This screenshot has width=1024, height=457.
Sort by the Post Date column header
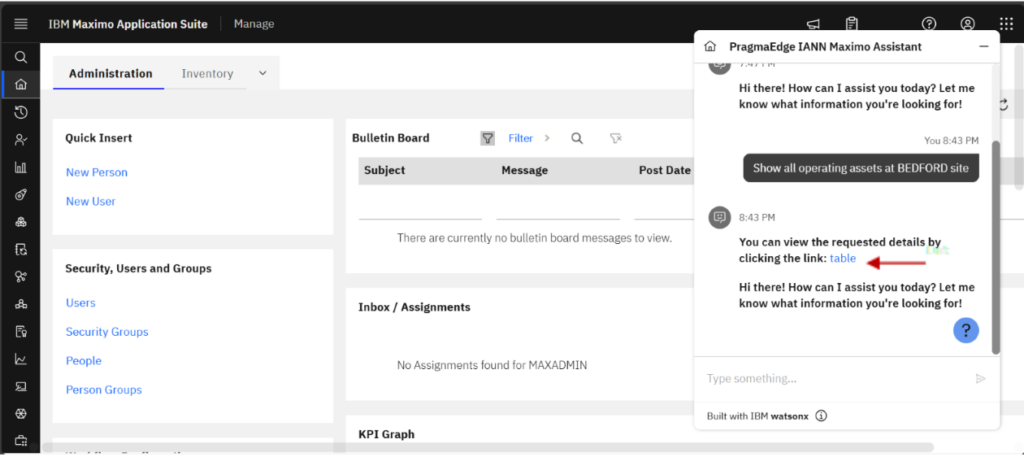click(x=664, y=170)
